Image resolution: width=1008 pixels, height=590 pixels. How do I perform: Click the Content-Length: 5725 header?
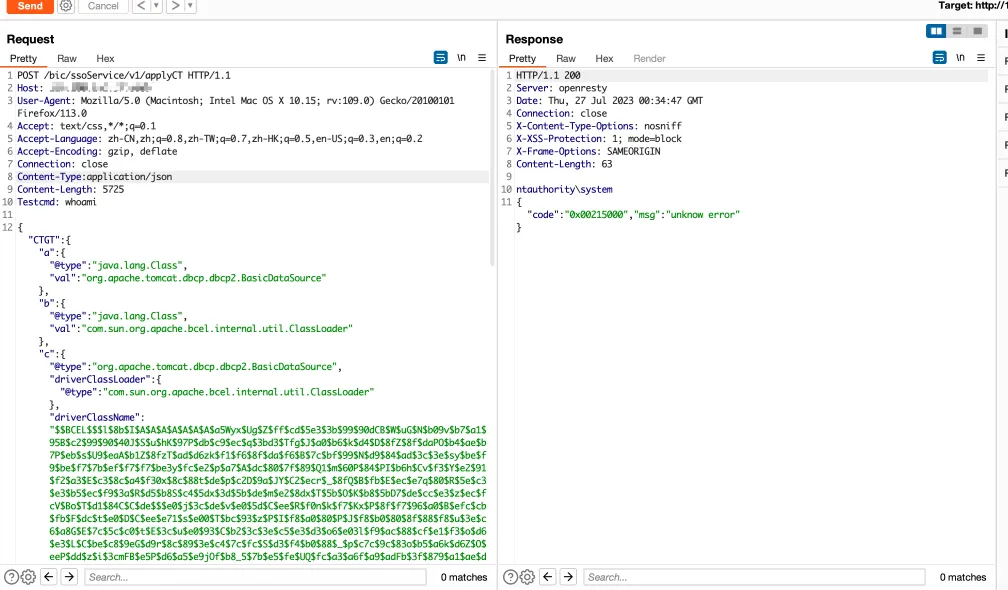(x=71, y=190)
